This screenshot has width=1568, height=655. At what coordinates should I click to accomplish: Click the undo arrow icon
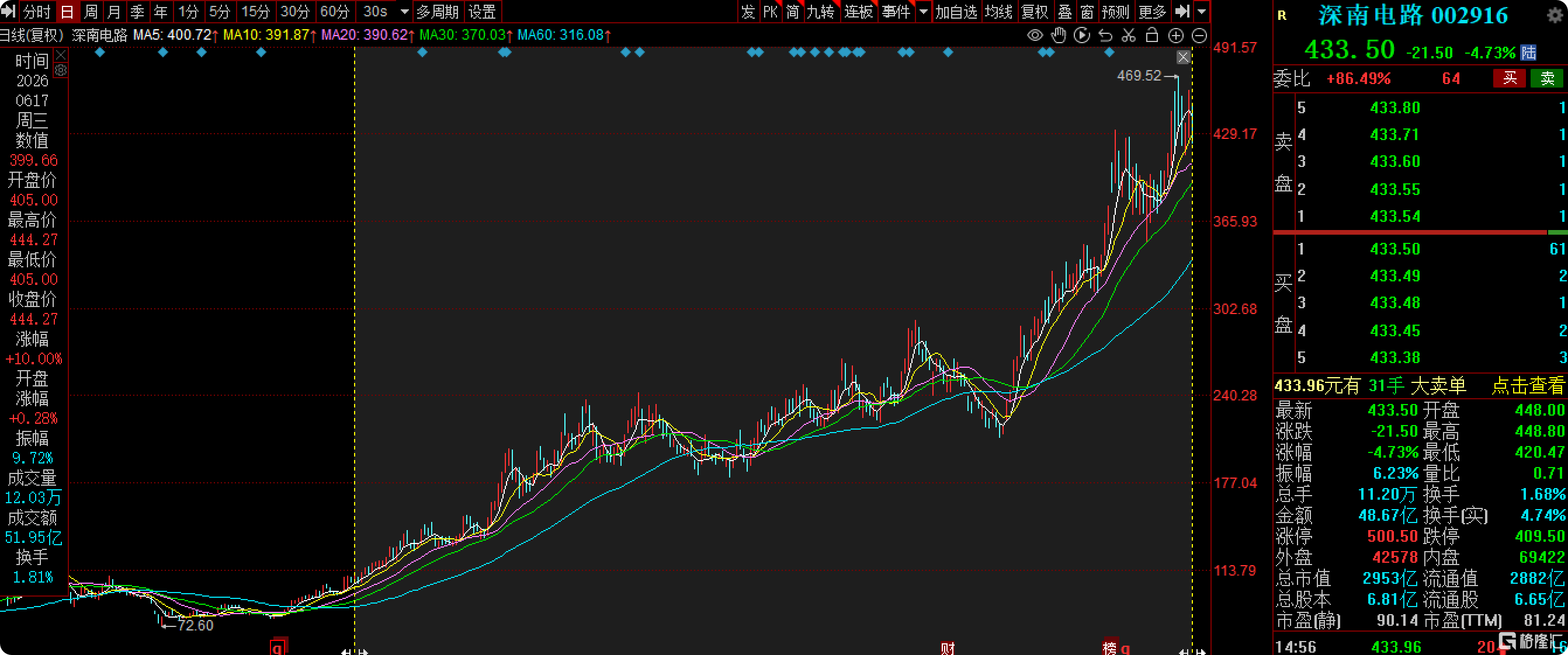[x=1105, y=35]
